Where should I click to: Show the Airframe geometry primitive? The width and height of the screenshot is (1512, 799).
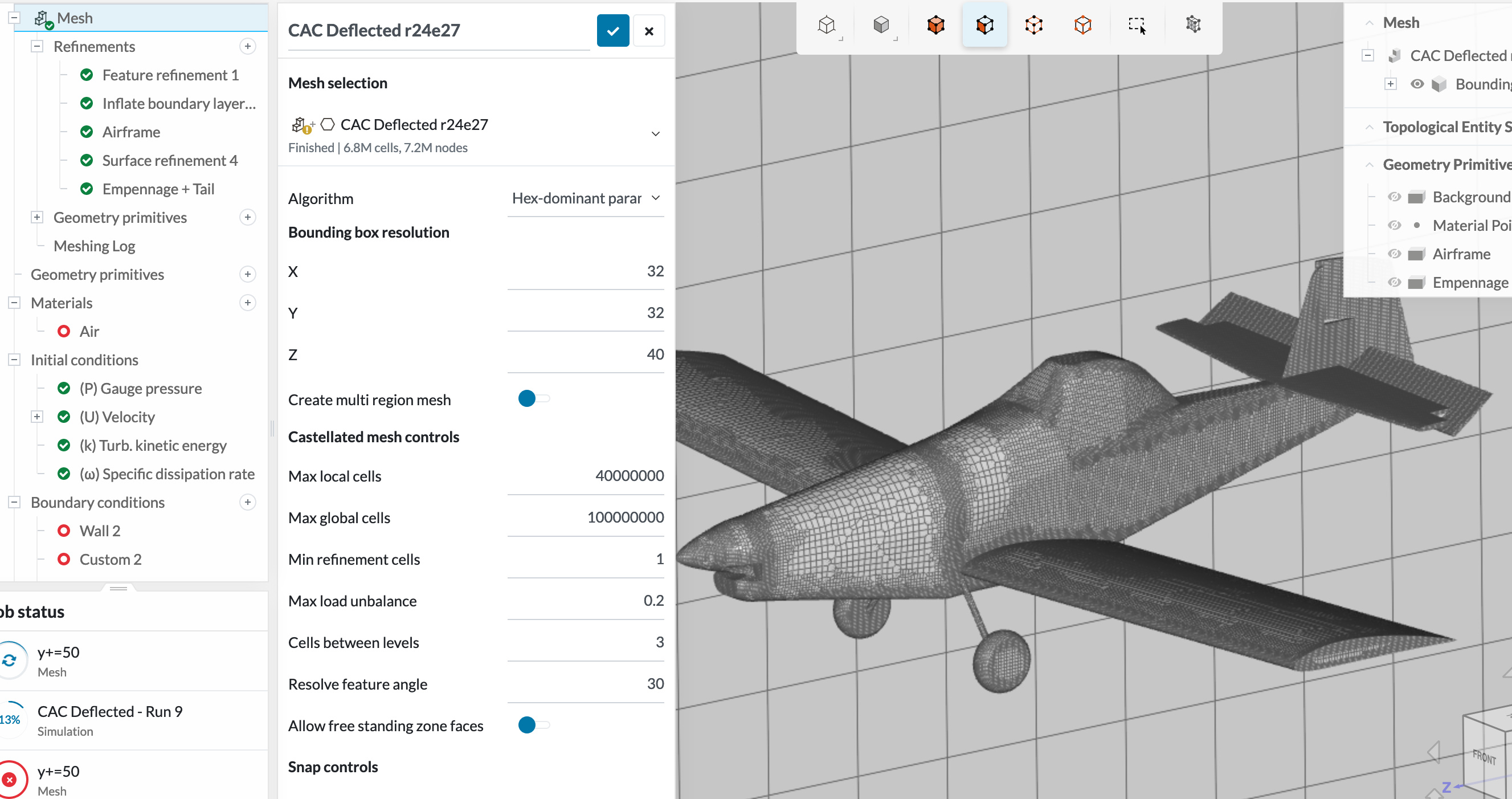1395,254
